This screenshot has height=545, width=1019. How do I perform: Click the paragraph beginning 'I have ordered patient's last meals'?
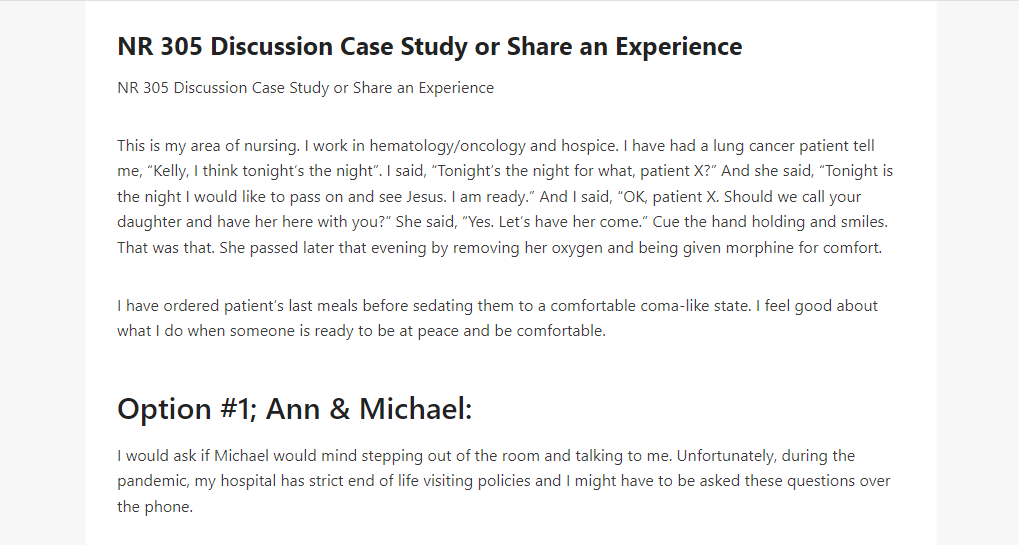click(x=497, y=318)
